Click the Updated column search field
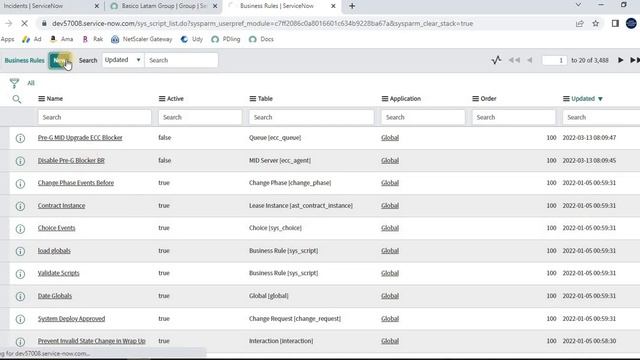 601,117
